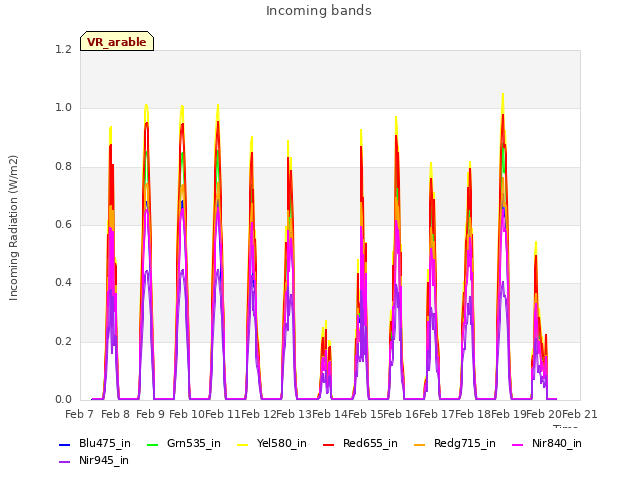This screenshot has height=480, width=640.
Task: Click the 0.8 y-axis tick label
Action: tap(63, 167)
